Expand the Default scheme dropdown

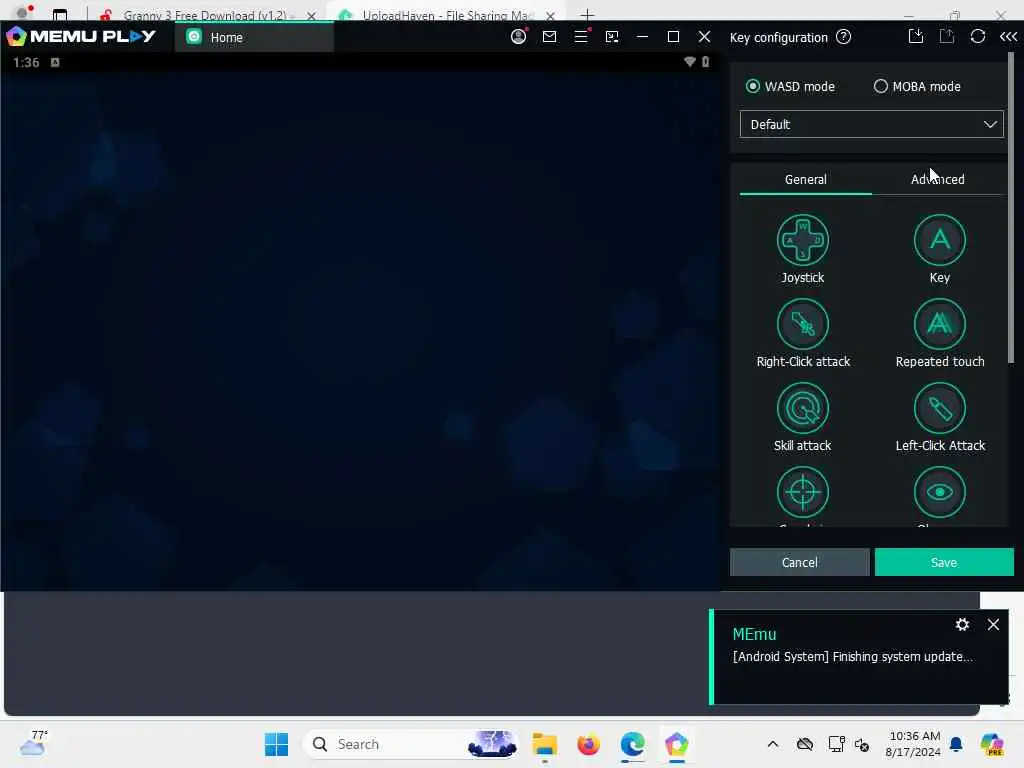(x=871, y=124)
